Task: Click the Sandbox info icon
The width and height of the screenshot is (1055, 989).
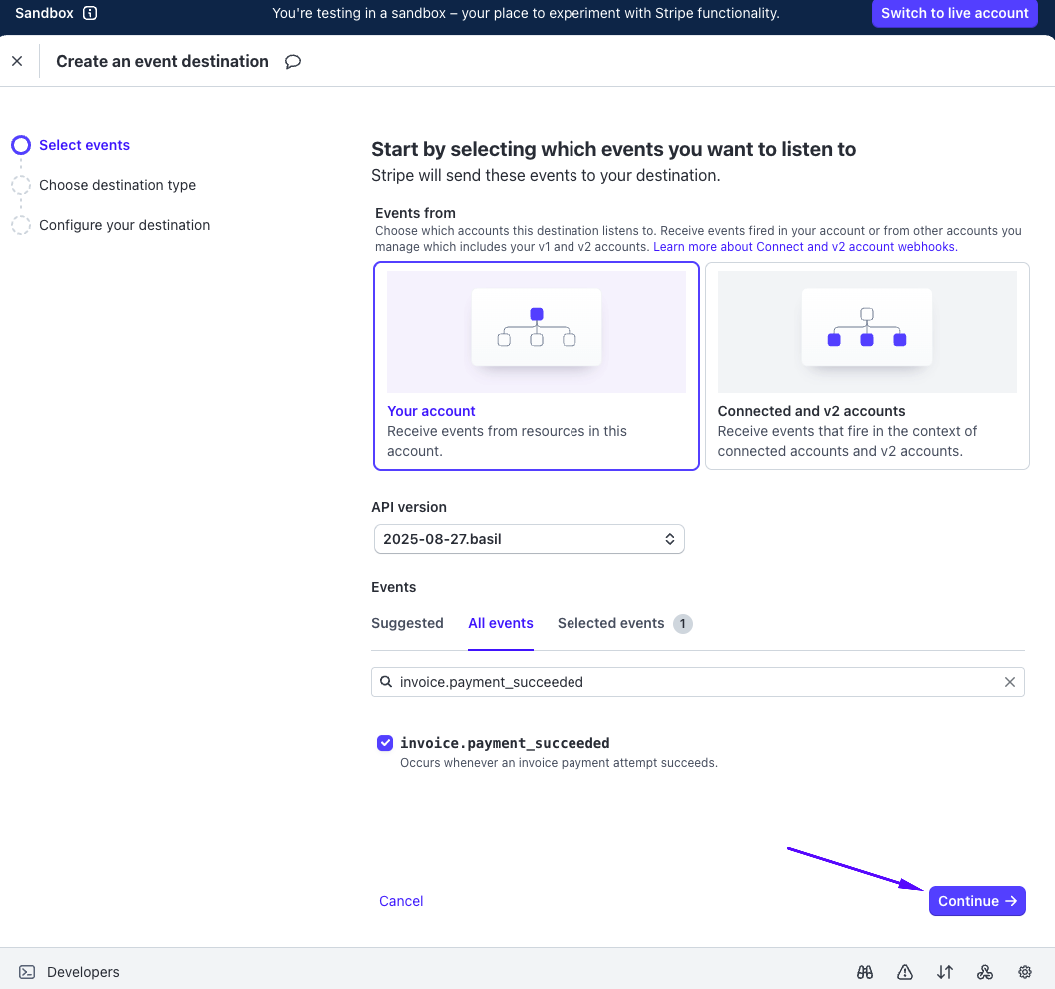Action: pyautogui.click(x=90, y=13)
